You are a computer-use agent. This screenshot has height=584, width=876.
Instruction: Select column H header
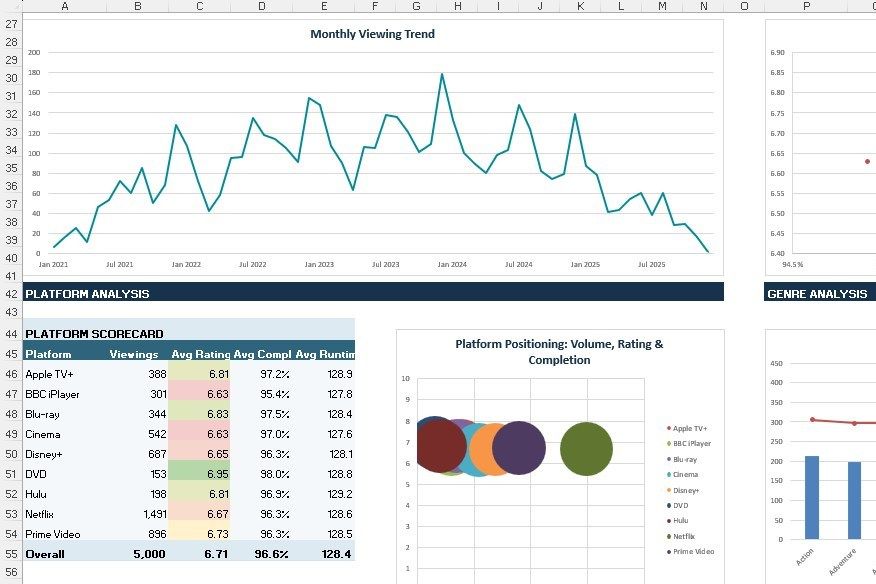click(458, 6)
